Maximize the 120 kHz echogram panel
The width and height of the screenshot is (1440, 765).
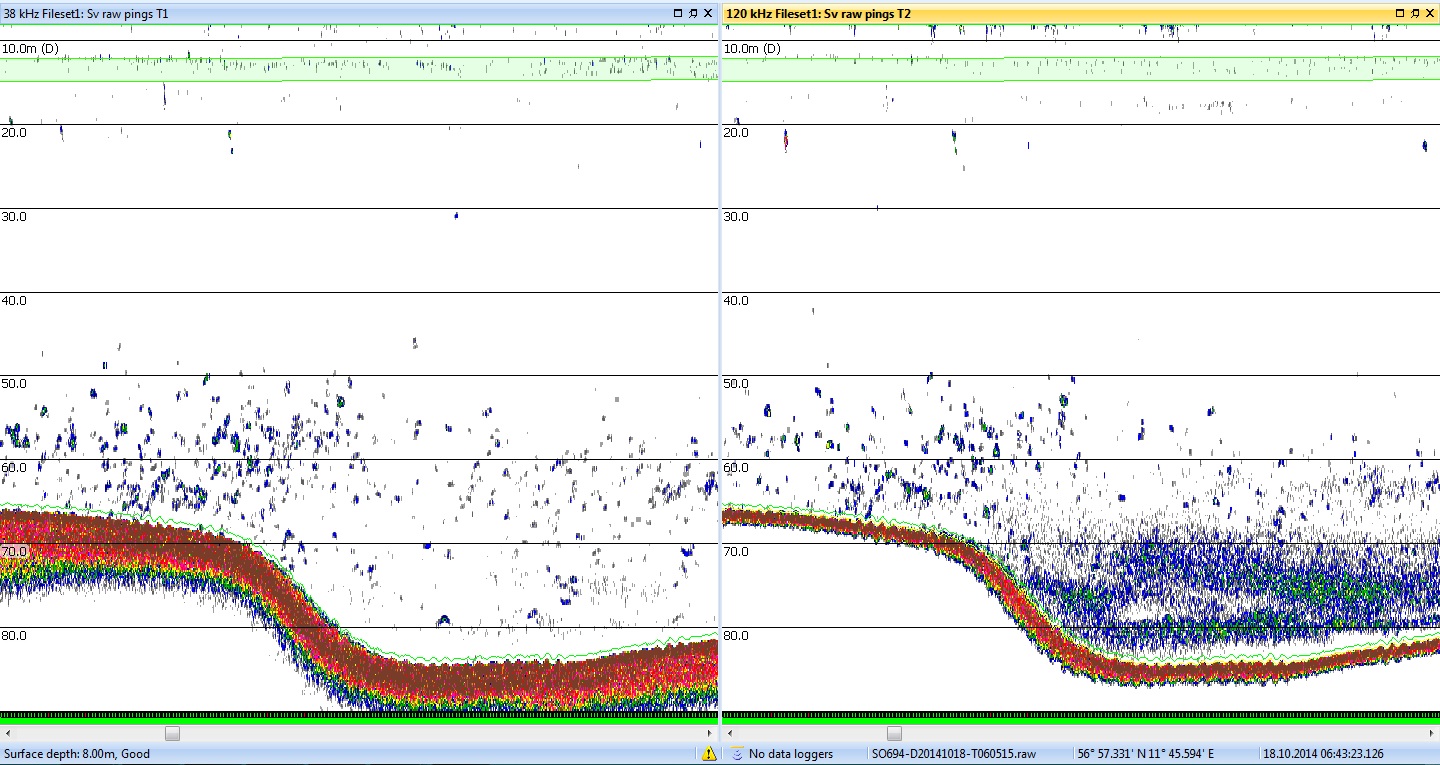click(x=1399, y=13)
